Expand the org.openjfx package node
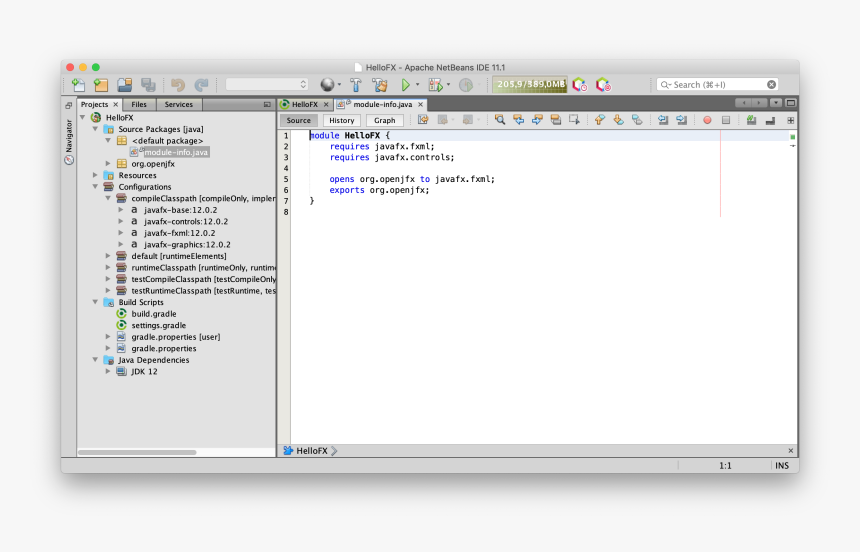The height and width of the screenshot is (552, 860). (109, 164)
